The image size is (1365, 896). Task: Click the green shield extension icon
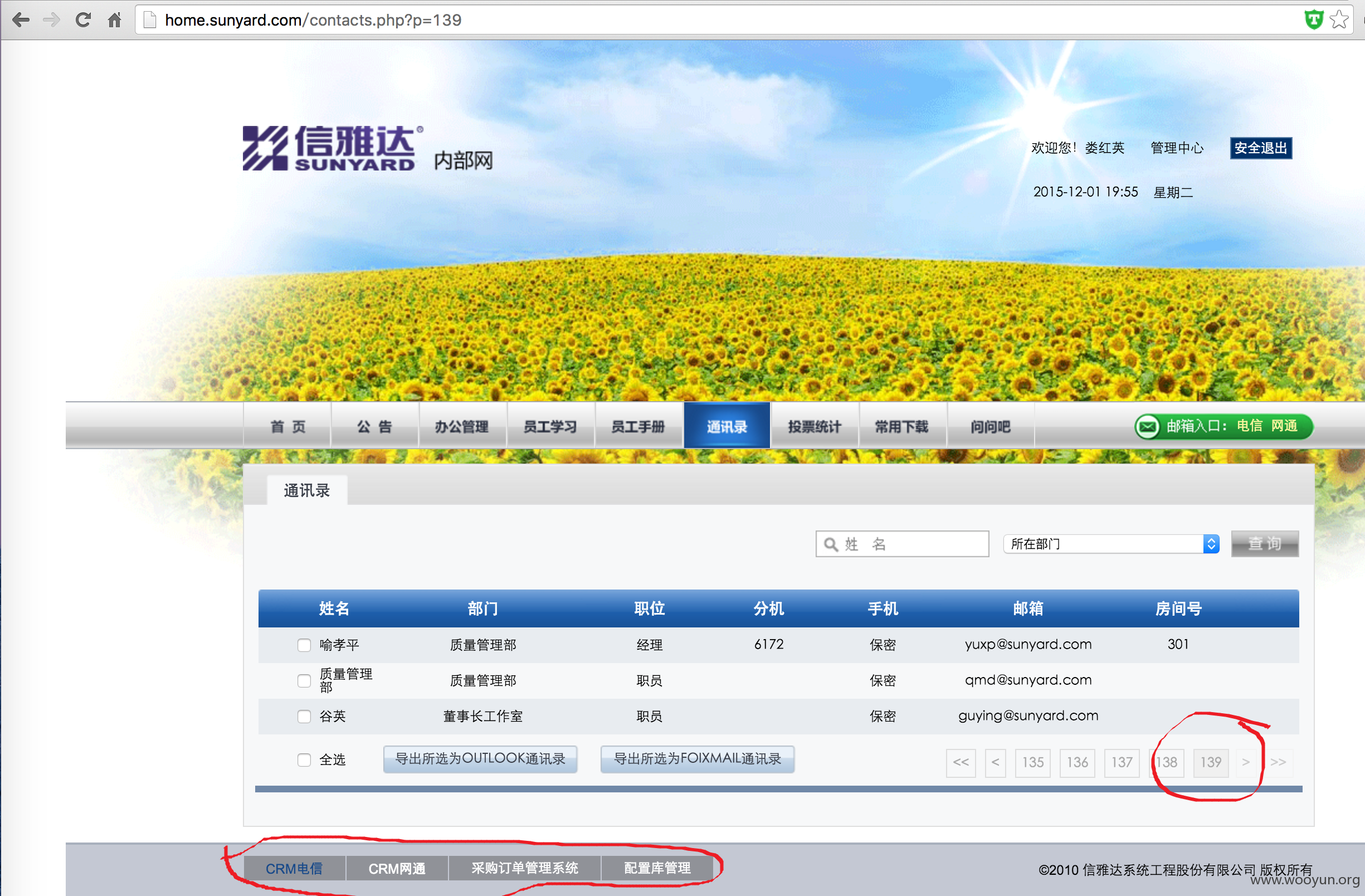(x=1313, y=20)
